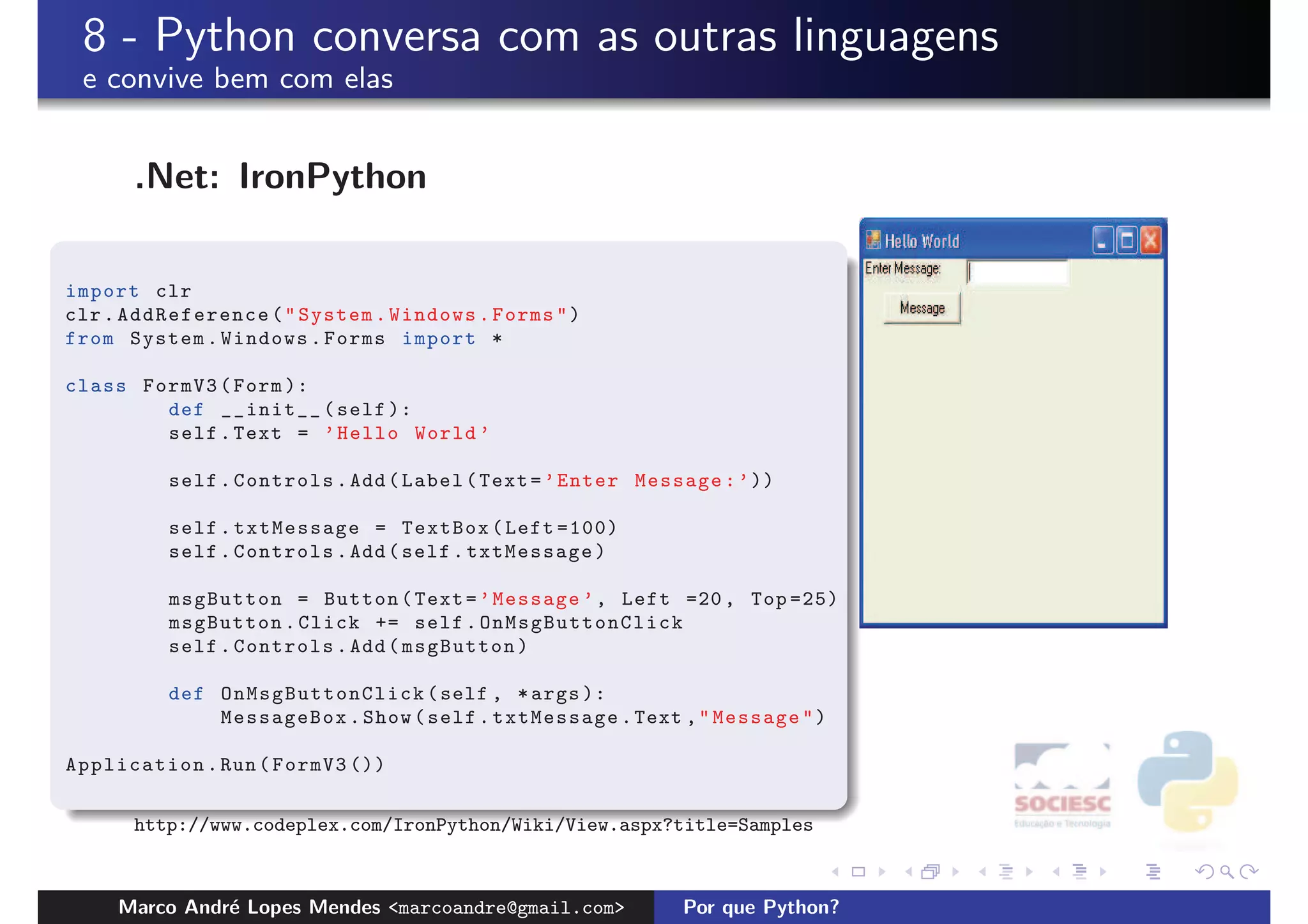Screen dimensions: 1308x924
Task: Go to next slide arrow in Beamer navigation
Action: click(x=882, y=872)
